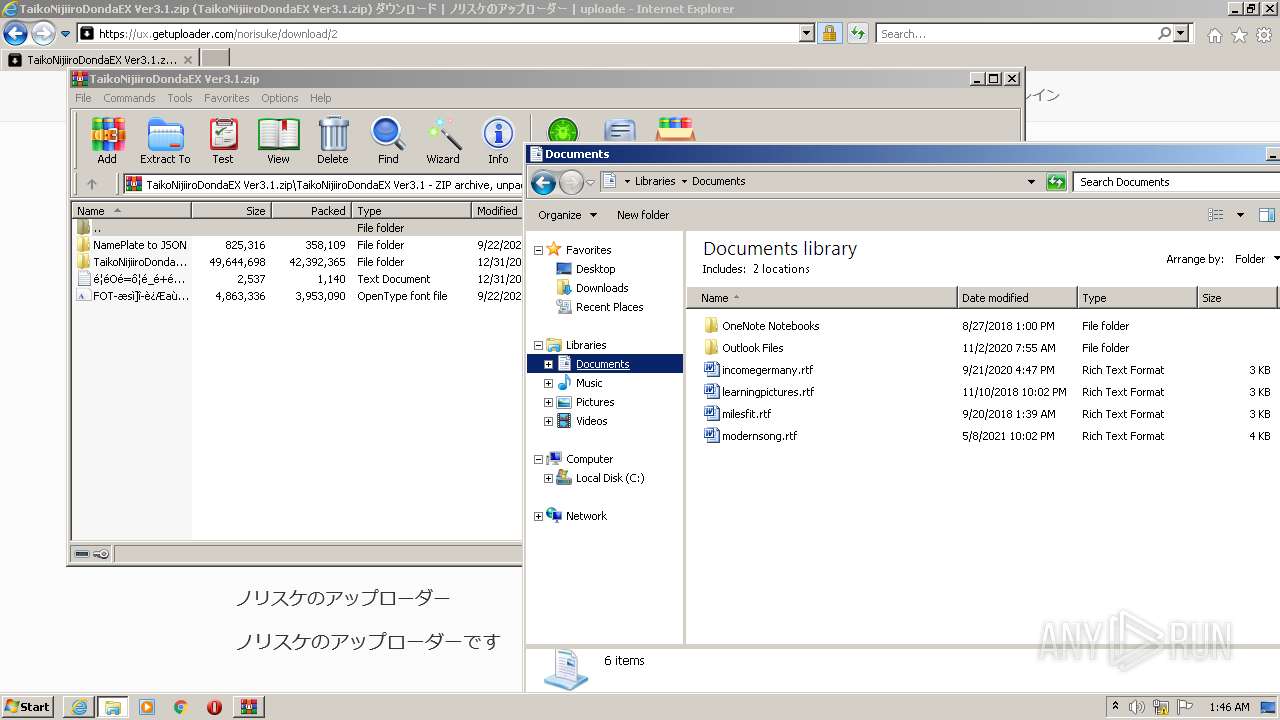
Task: Select Videos library in navigation pane
Action: [592, 421]
